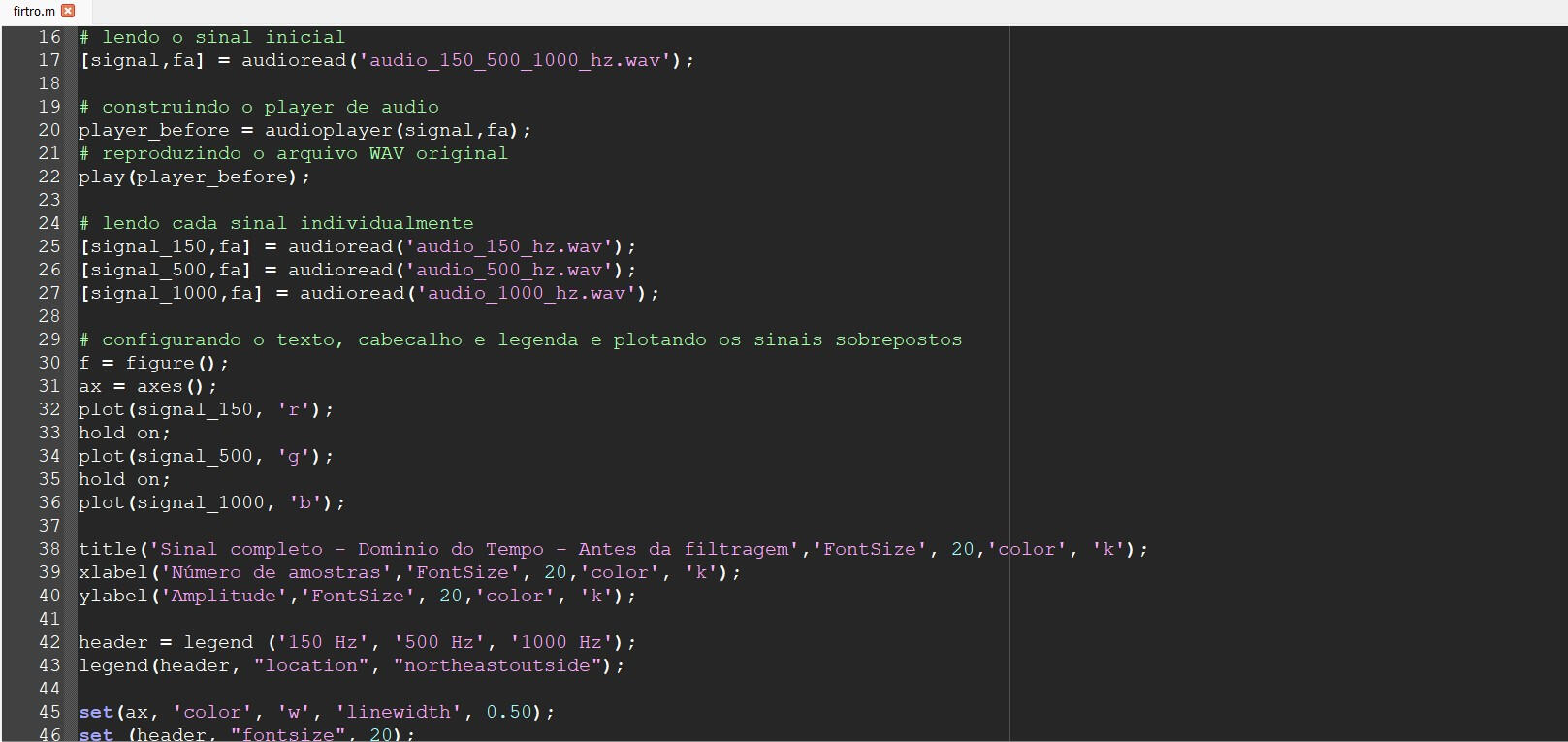This screenshot has height=742, width=1568.
Task: Click line number 17 in the gutter
Action: pyautogui.click(x=48, y=60)
